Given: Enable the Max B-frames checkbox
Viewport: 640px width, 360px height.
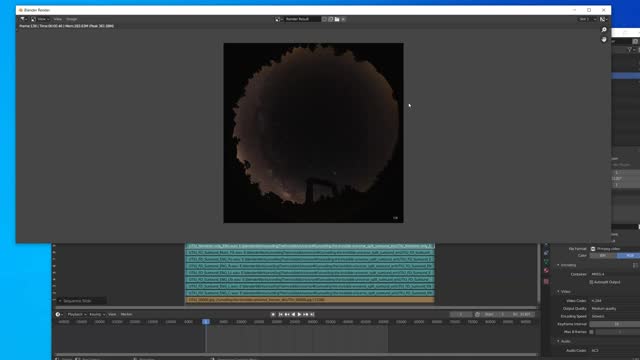Looking at the screenshot, I should (591, 332).
